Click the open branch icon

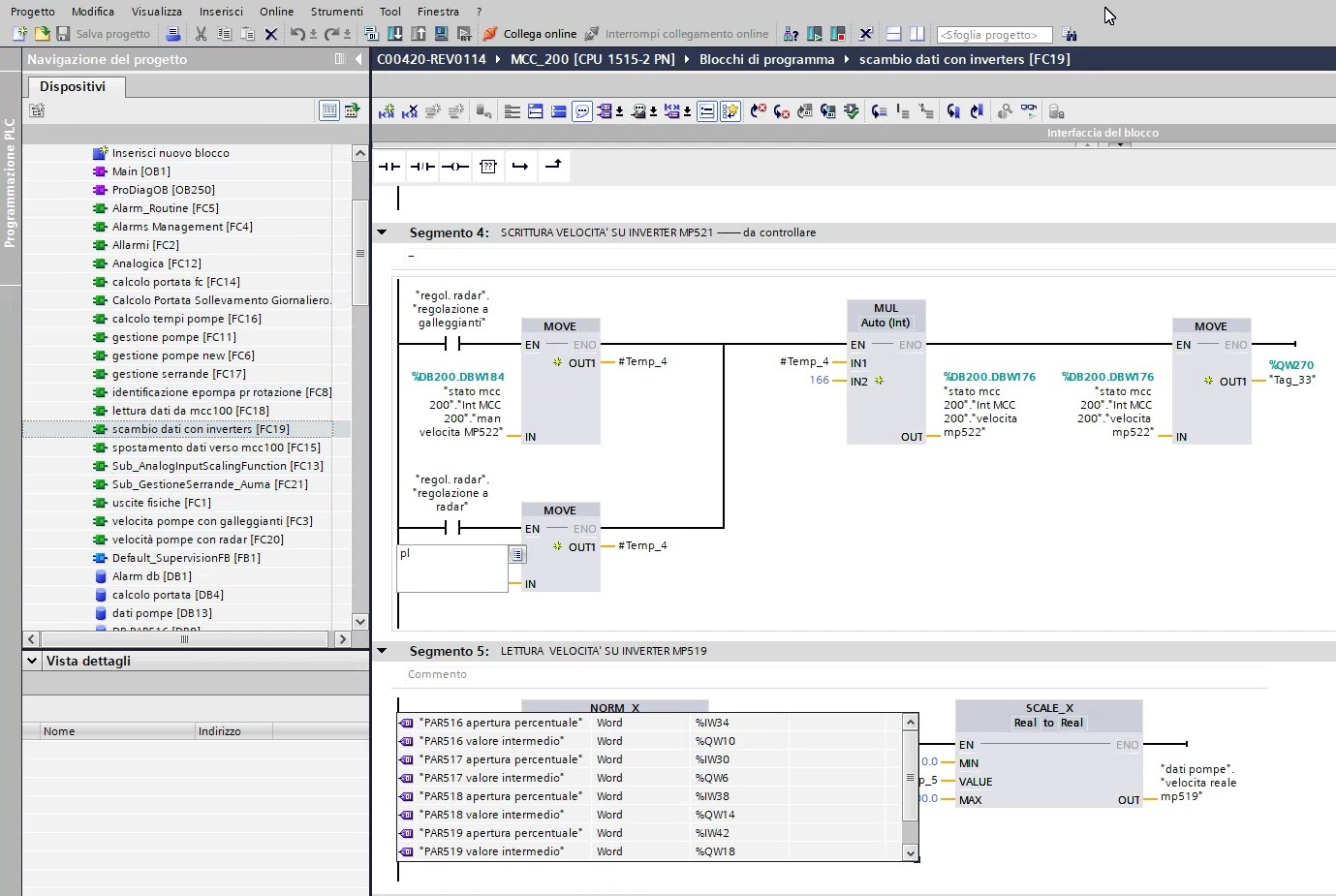[x=520, y=167]
